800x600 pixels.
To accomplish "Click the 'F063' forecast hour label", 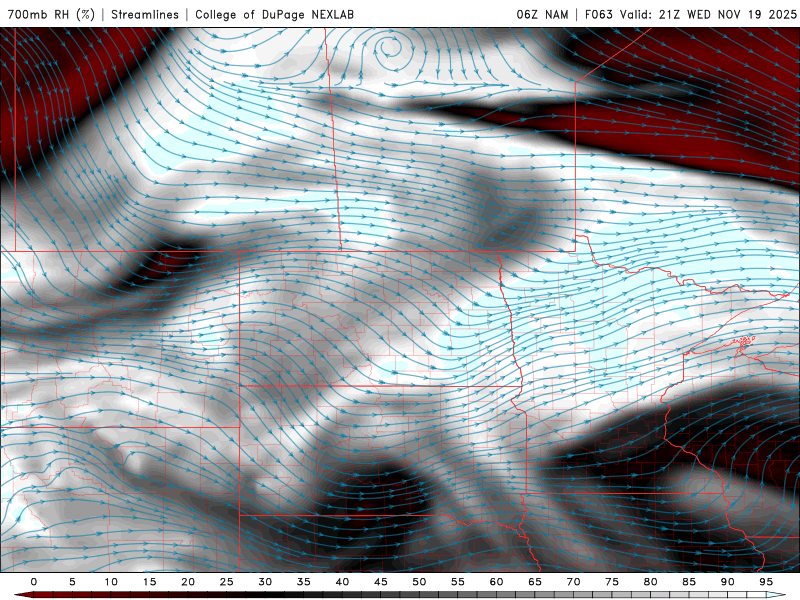I will coord(598,14).
